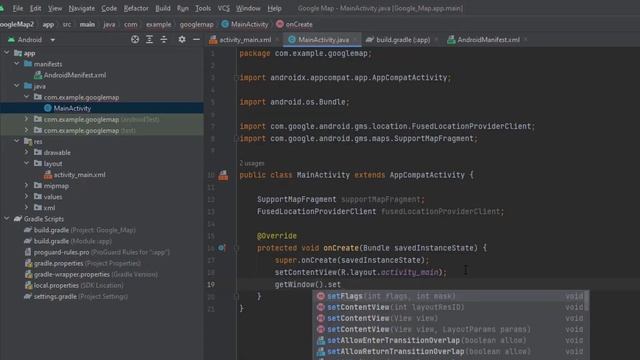
Task: Open the Window menu
Action: [248, 8]
